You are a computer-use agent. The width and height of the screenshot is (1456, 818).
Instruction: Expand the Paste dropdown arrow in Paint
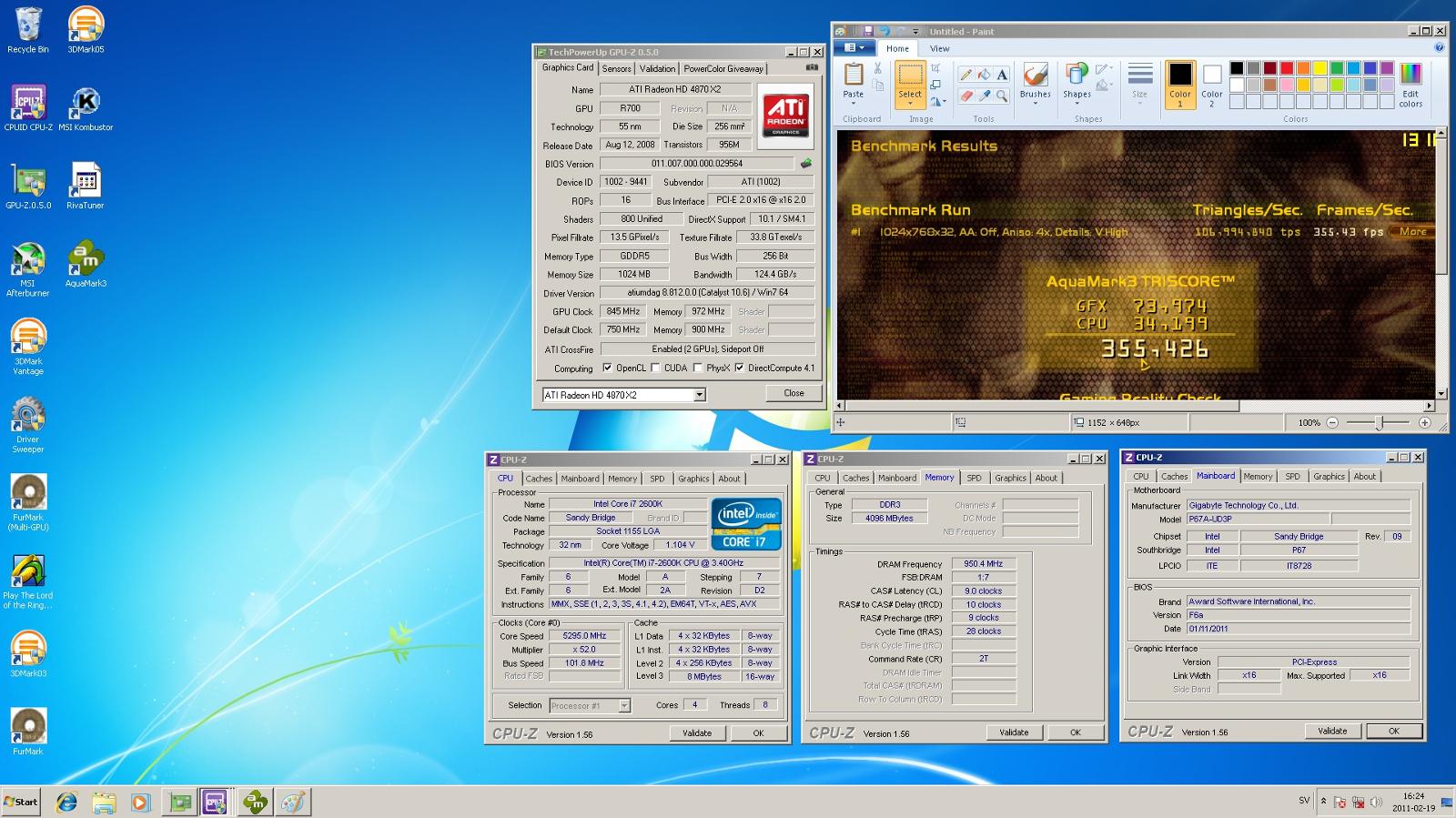[854, 103]
